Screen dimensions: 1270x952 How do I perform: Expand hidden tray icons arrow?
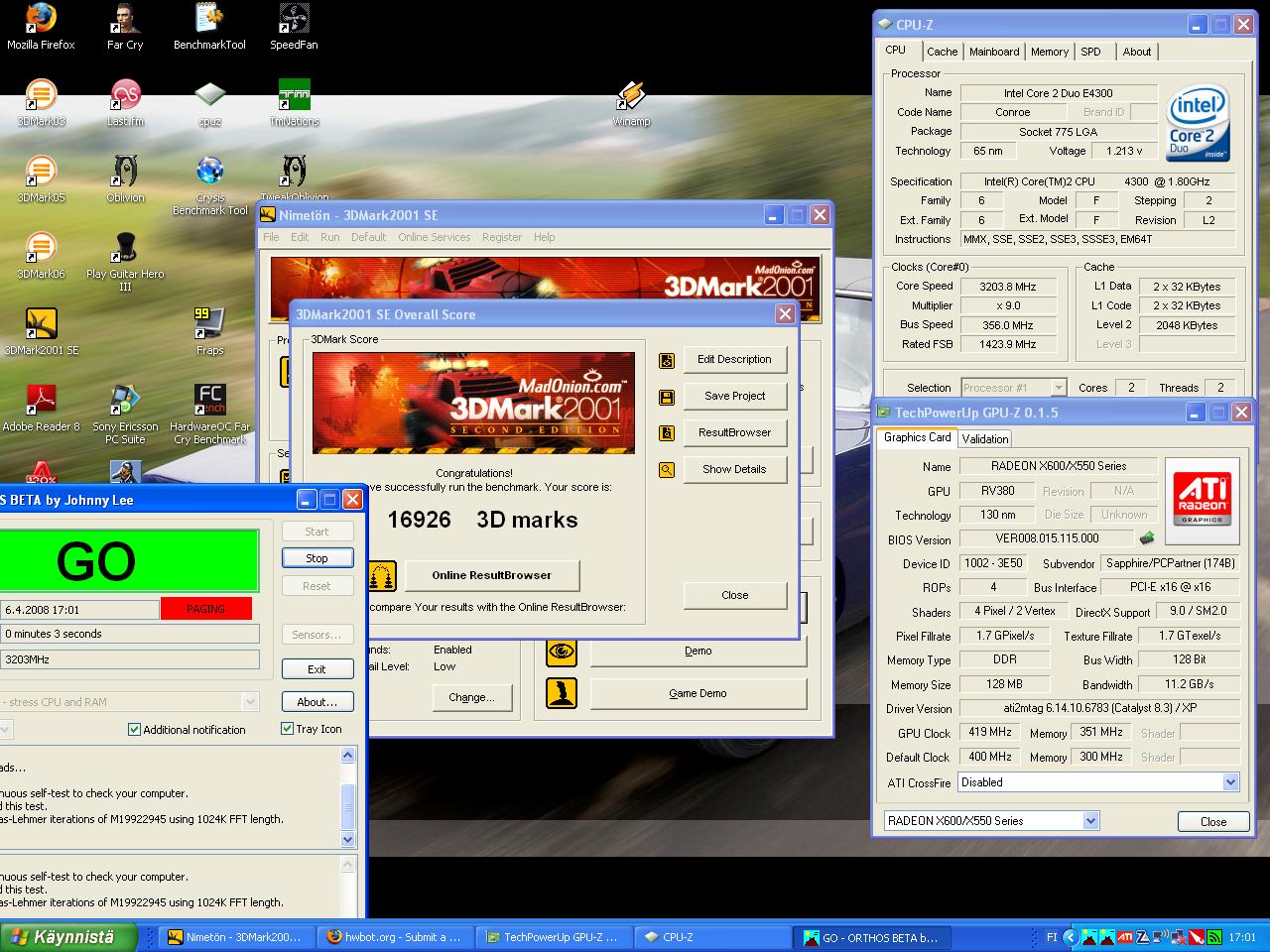pyautogui.click(x=1070, y=937)
